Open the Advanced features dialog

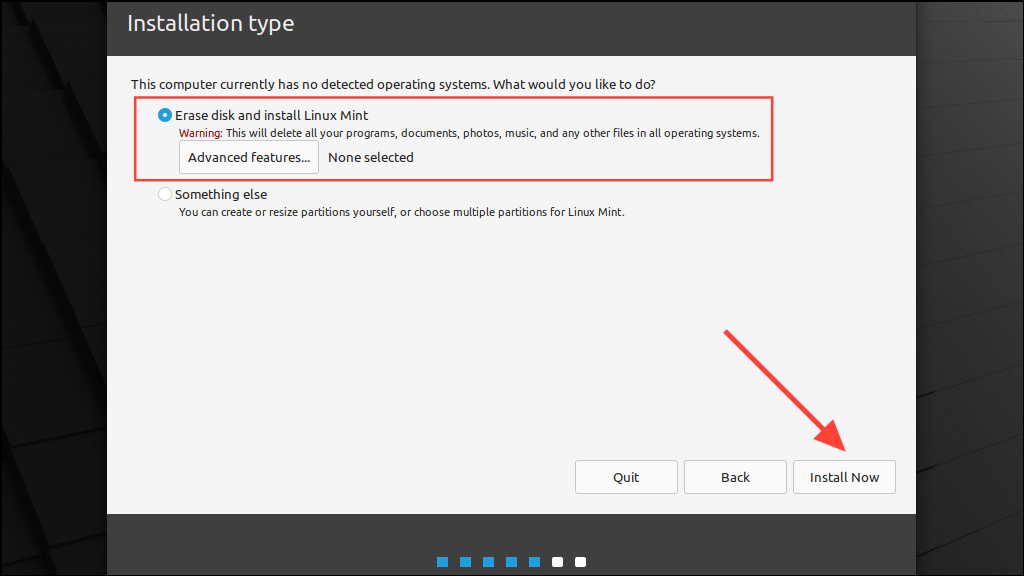pyautogui.click(x=248, y=157)
